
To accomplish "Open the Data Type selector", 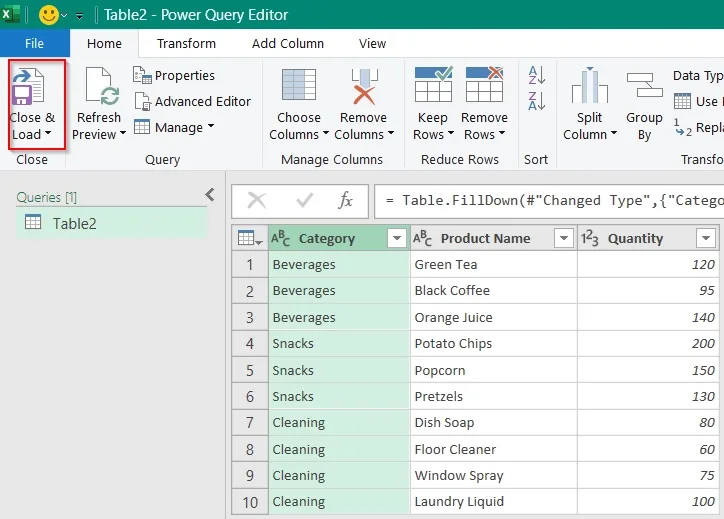I will coord(698,75).
